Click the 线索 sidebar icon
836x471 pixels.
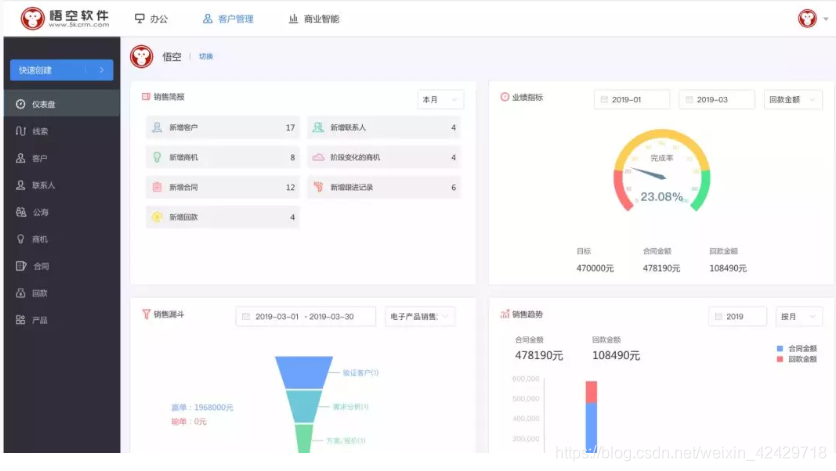point(20,131)
